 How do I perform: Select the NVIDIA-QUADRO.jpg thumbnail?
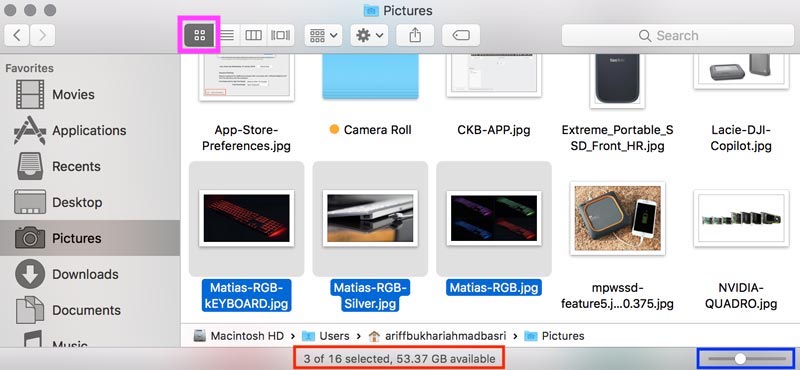pyautogui.click(x=741, y=218)
